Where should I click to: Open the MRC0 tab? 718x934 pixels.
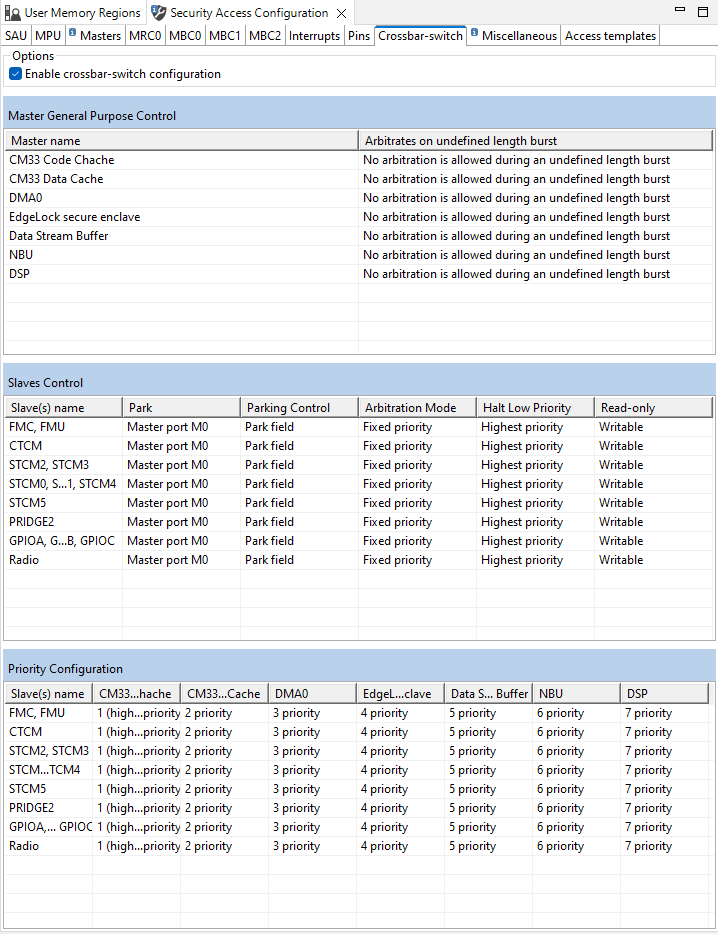(145, 36)
